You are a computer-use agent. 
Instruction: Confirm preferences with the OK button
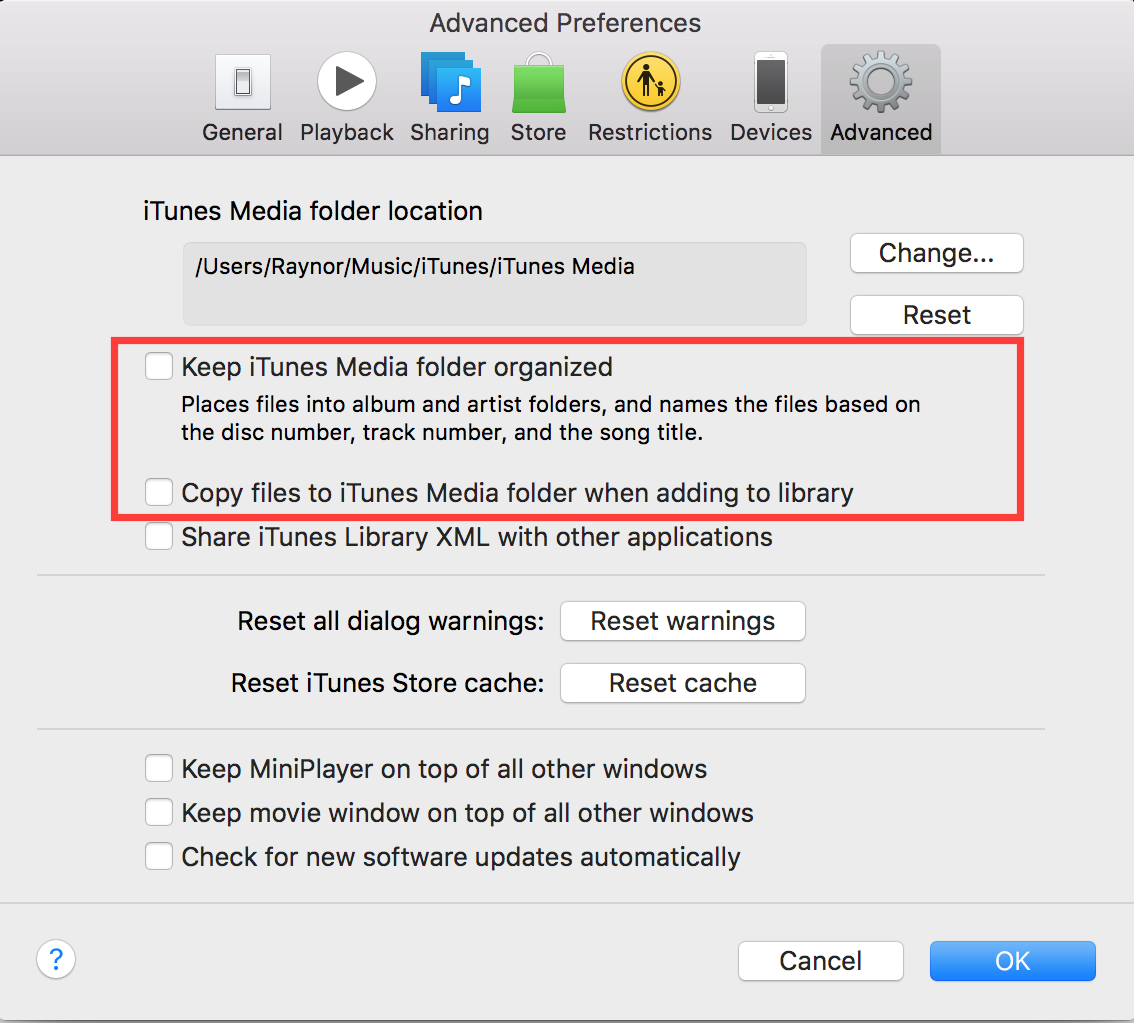1012,961
